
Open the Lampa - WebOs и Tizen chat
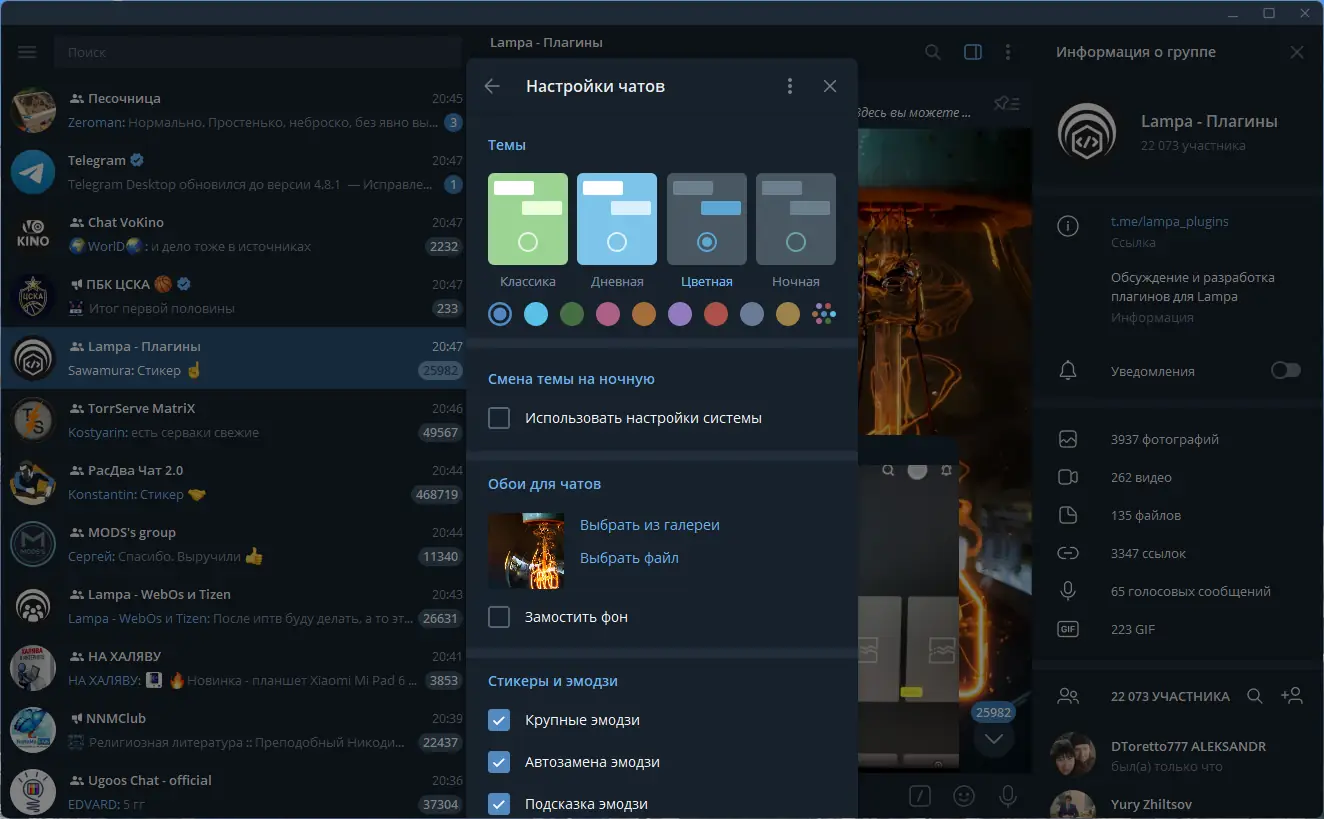(x=235, y=607)
